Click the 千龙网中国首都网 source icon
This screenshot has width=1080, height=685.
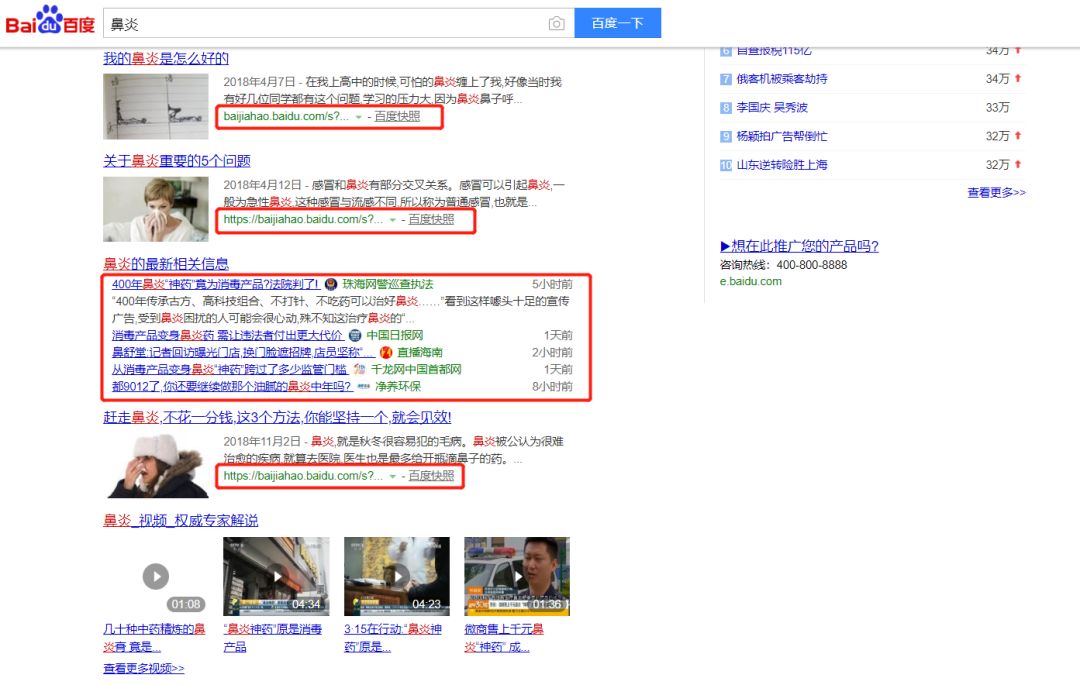click(x=359, y=370)
